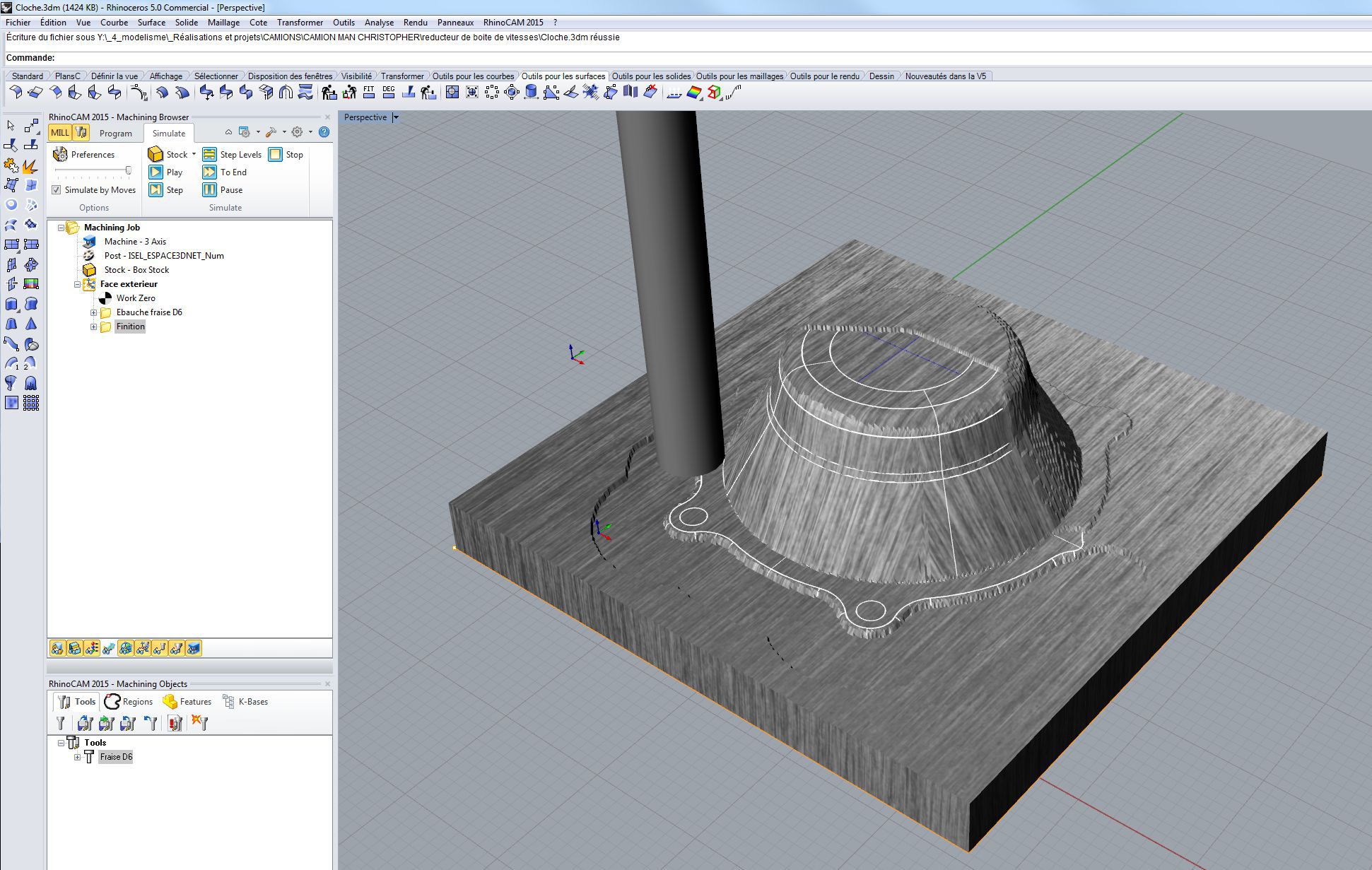Expand the Finition folder node

point(93,327)
